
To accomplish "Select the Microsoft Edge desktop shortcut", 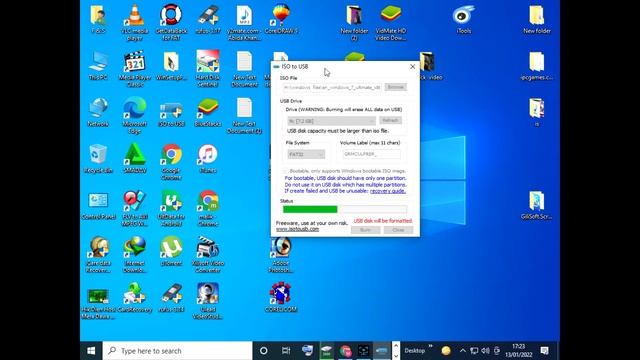I will click(x=135, y=116).
